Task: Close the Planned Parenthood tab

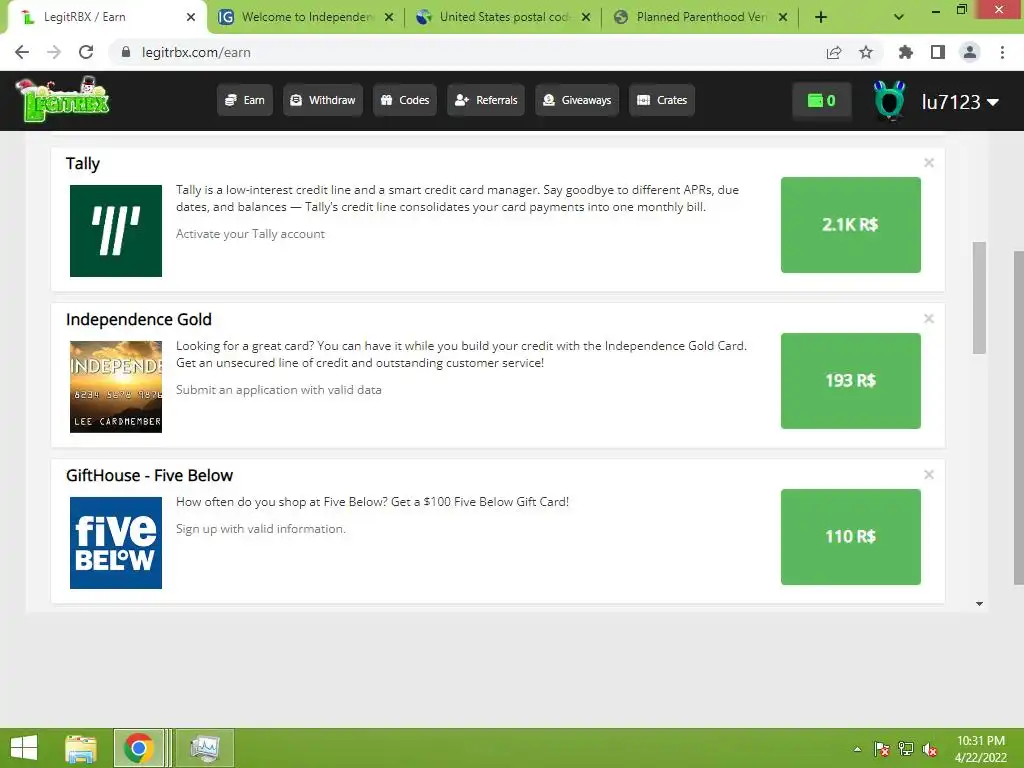Action: (783, 17)
